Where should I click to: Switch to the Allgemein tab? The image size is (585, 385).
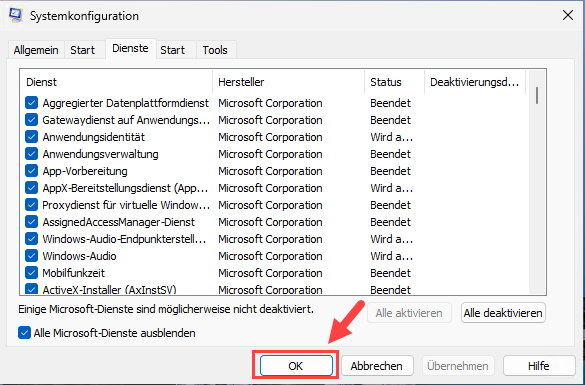(36, 50)
